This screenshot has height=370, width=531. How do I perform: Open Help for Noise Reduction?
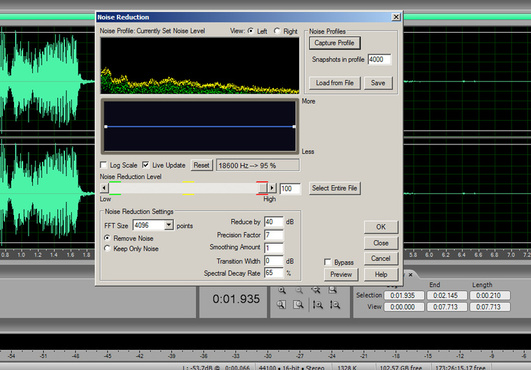[x=381, y=275]
